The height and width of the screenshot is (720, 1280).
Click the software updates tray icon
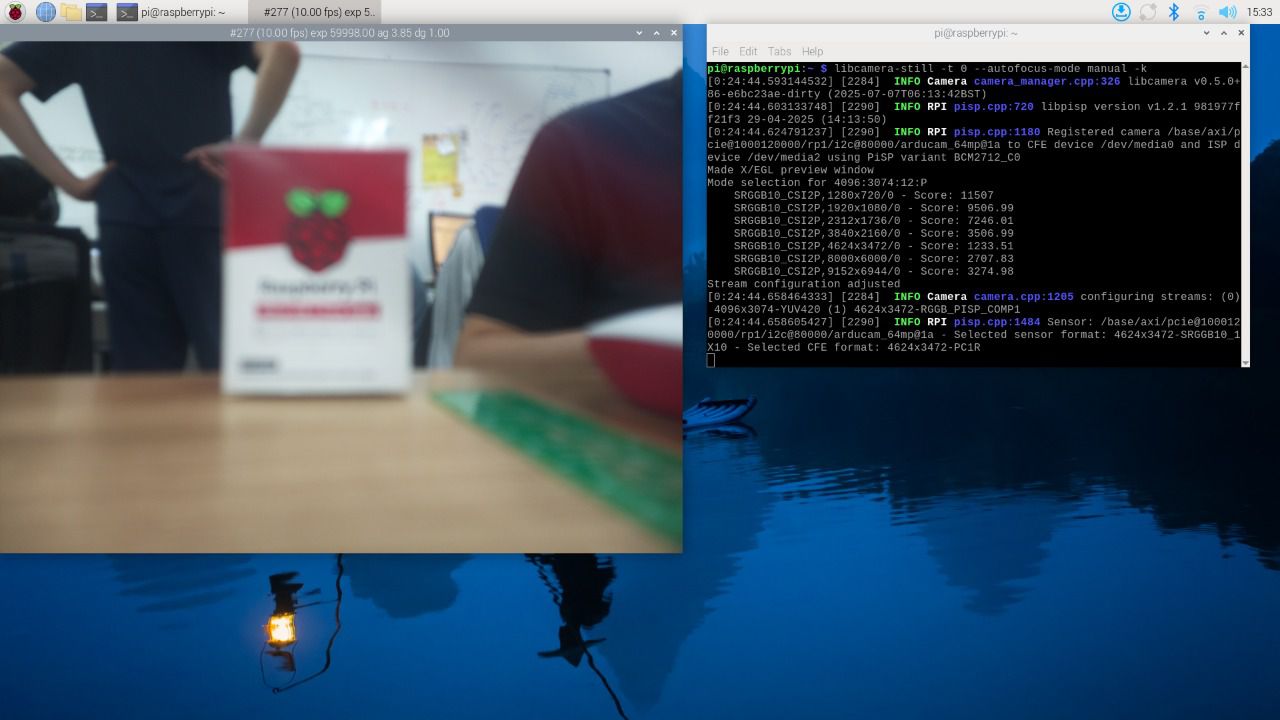pos(1121,12)
